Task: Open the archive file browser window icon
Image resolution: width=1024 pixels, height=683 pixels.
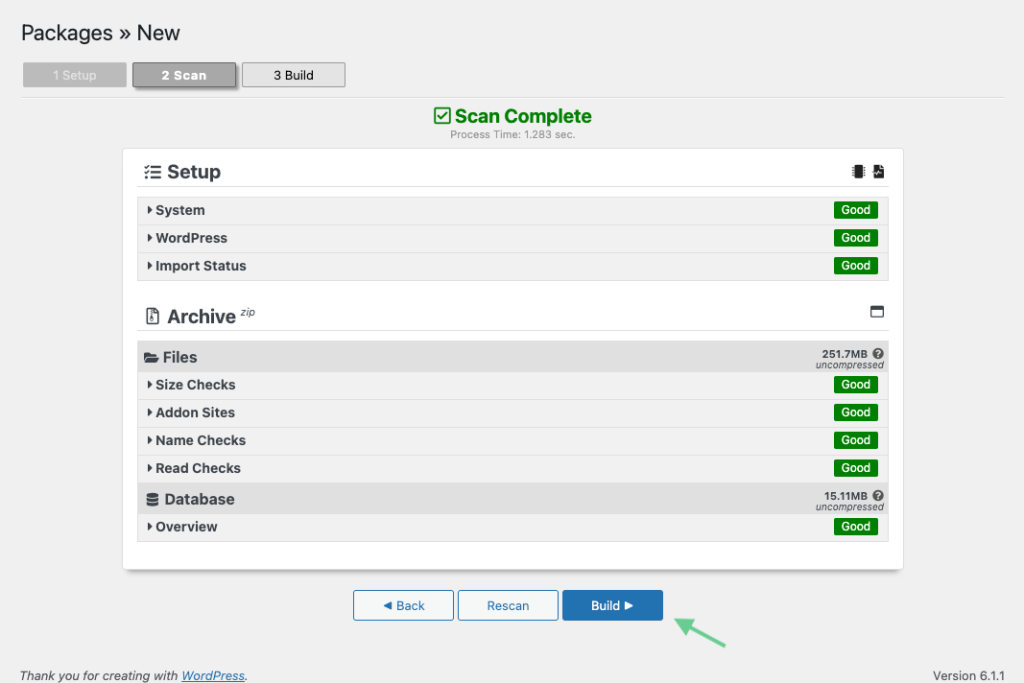Action: pyautogui.click(x=877, y=312)
